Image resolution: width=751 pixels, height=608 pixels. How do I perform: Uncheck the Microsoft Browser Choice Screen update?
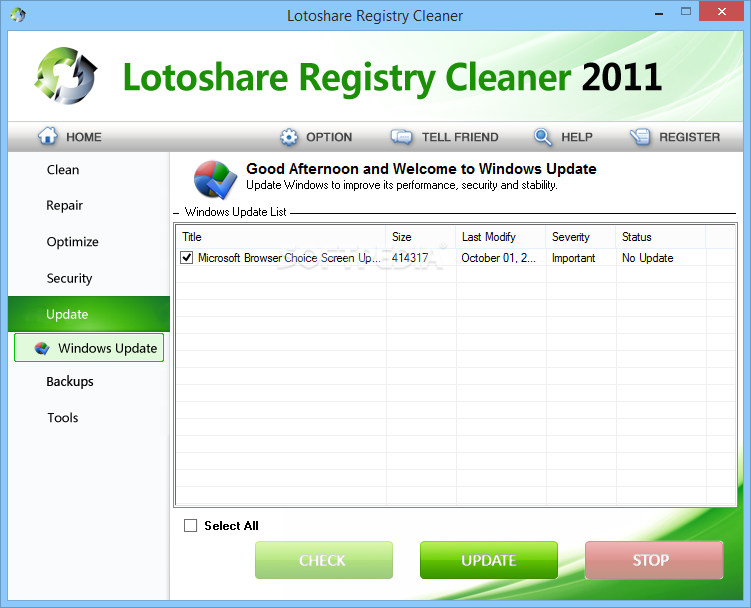187,258
